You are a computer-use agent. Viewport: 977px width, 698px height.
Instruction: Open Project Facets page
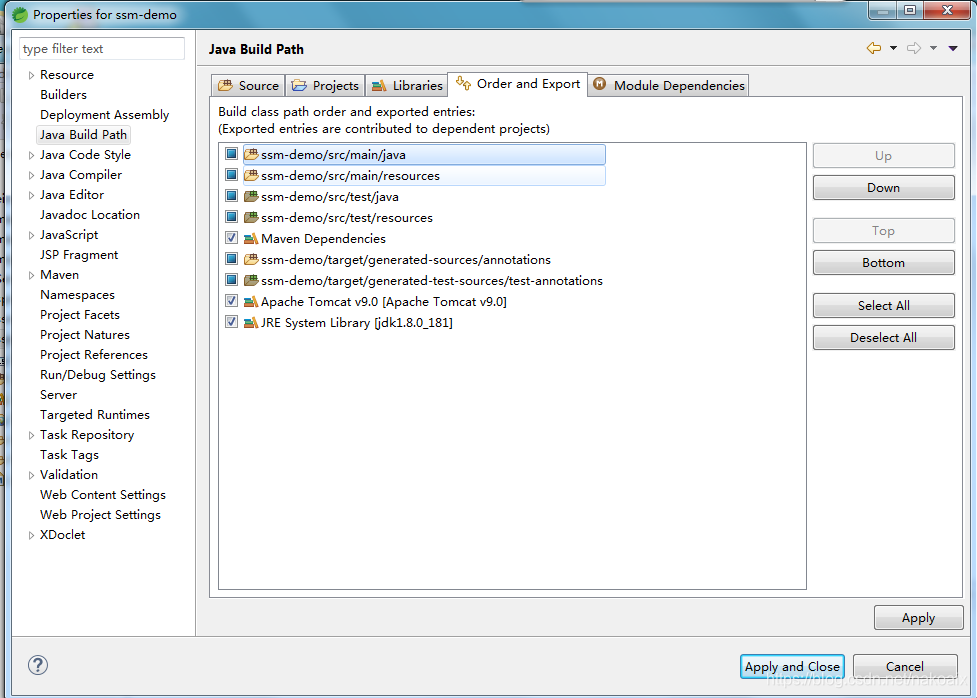80,315
